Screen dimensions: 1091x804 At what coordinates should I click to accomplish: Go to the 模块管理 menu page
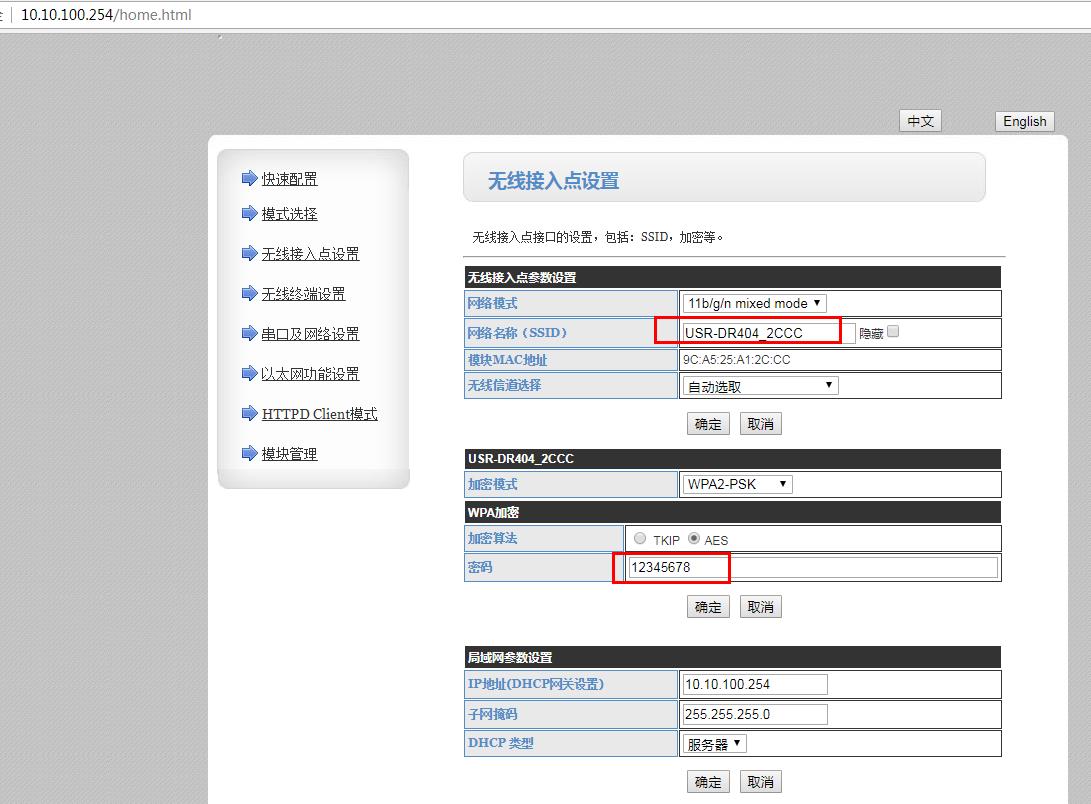pos(289,454)
